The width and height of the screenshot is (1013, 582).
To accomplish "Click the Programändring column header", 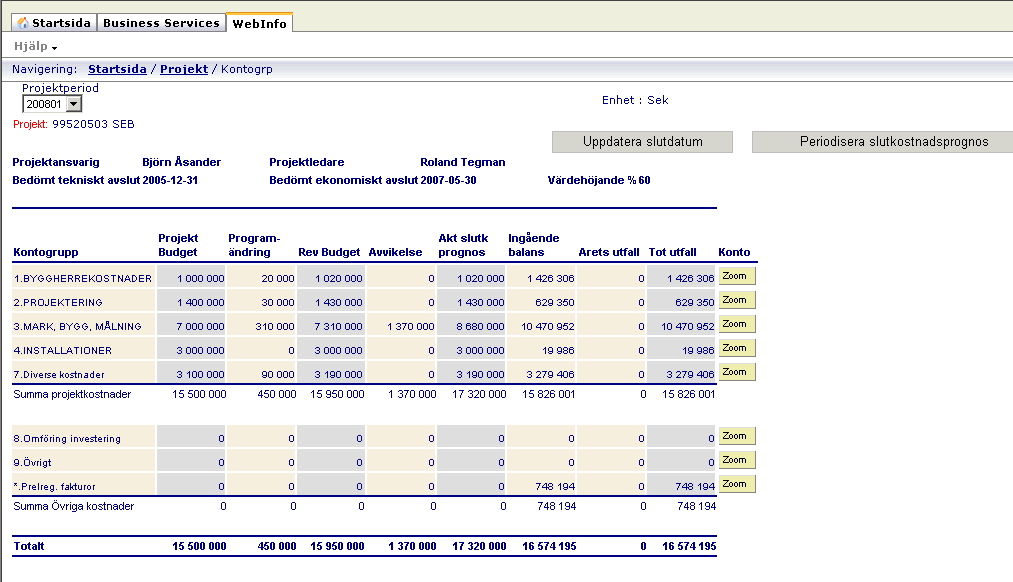I will pos(254,245).
